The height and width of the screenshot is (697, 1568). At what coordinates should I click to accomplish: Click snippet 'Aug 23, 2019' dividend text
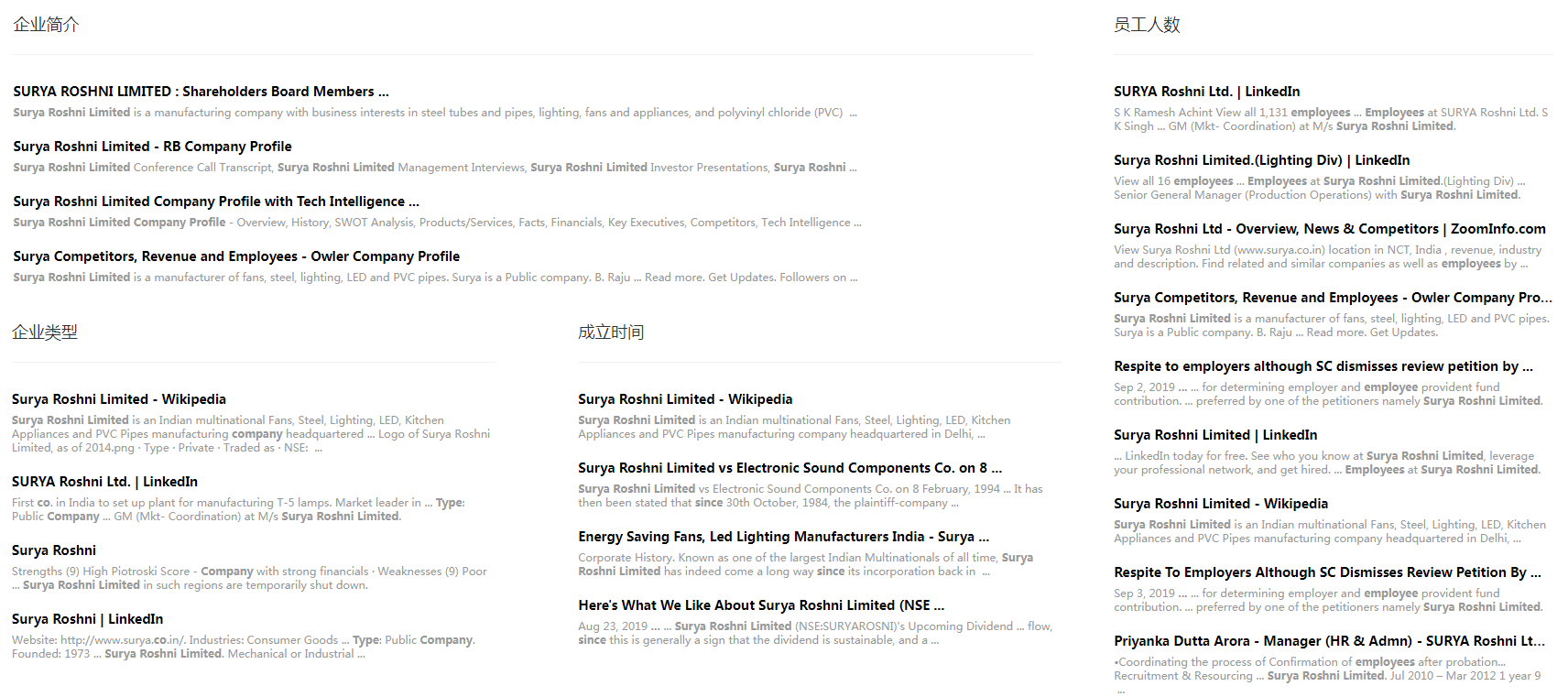(x=815, y=633)
